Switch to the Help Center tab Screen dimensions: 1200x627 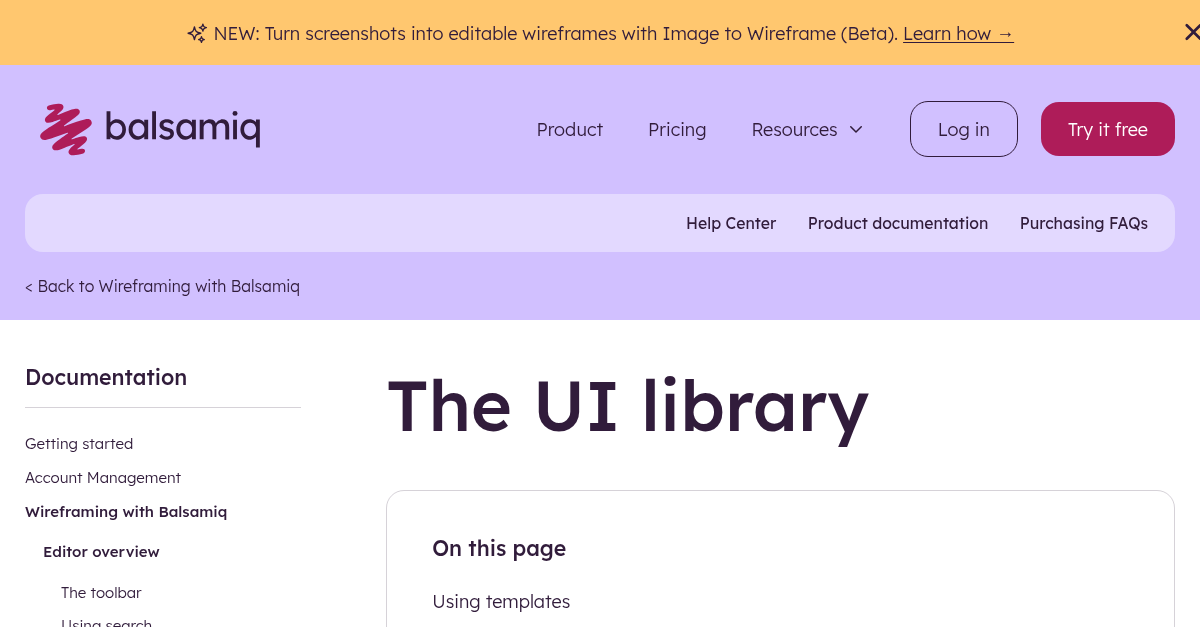click(x=731, y=223)
